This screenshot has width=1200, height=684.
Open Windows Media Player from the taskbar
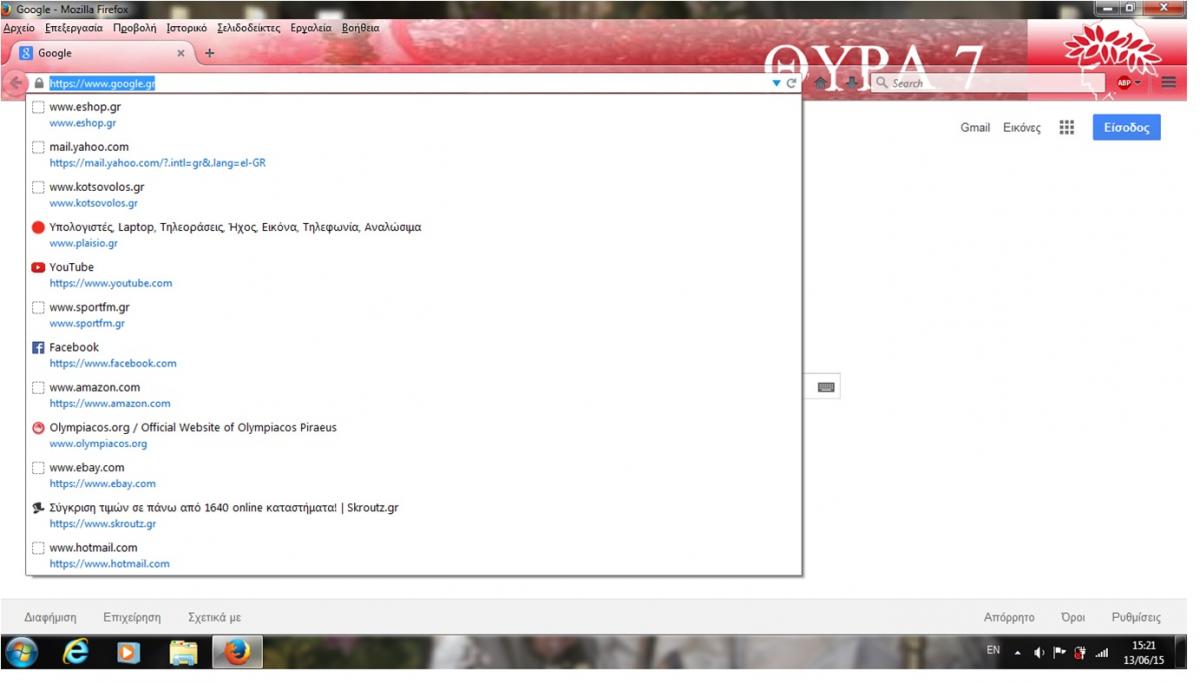pos(129,653)
